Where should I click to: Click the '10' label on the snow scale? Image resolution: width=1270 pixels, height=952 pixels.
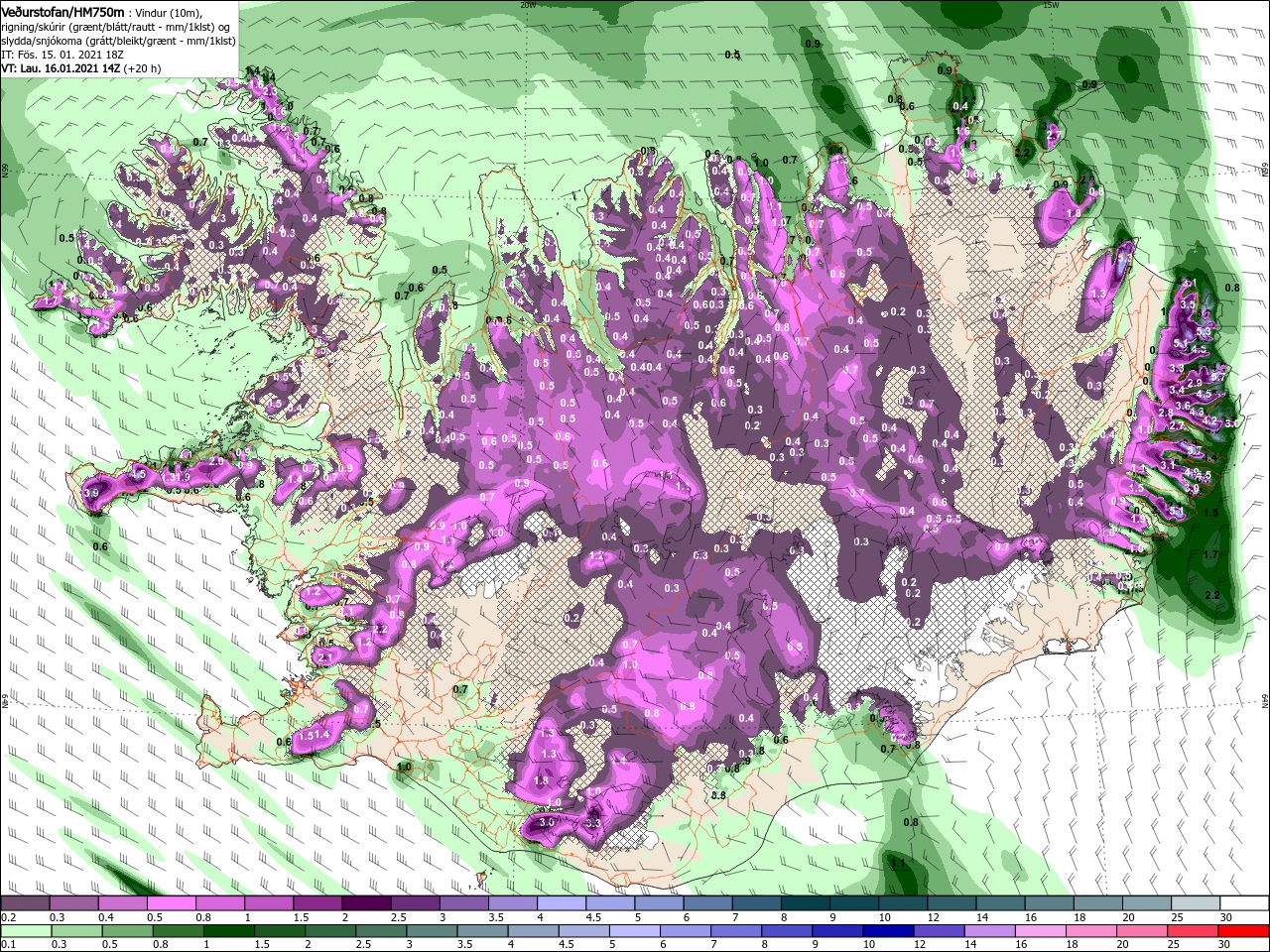885,917
